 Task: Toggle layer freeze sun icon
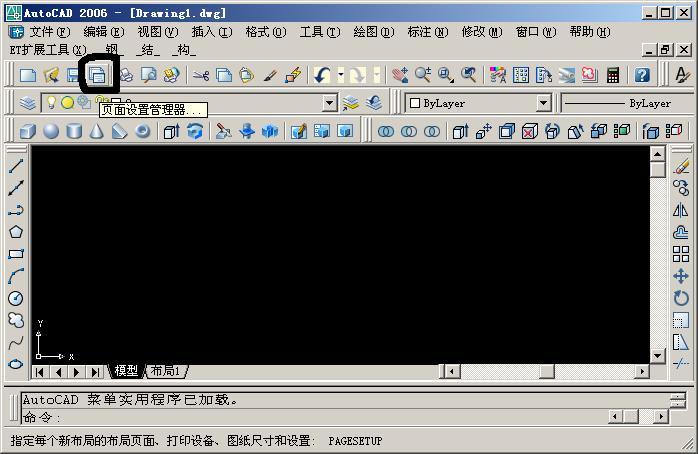pyautogui.click(x=67, y=103)
